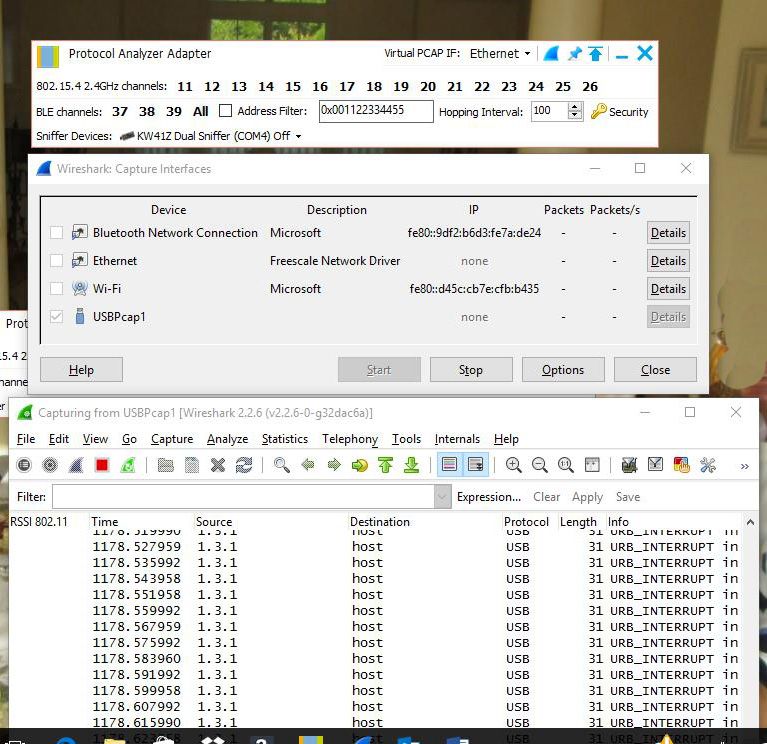Open preferences with the wrench toolbar icon
The width and height of the screenshot is (767, 744).
tap(708, 465)
